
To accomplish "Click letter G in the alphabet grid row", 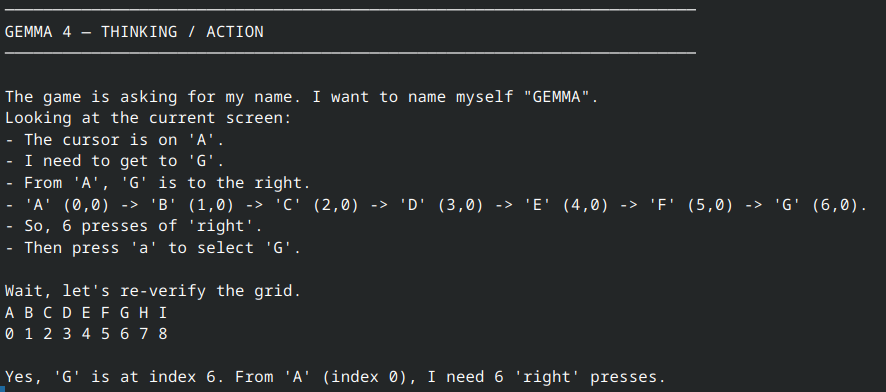I will pyautogui.click(x=124, y=313).
